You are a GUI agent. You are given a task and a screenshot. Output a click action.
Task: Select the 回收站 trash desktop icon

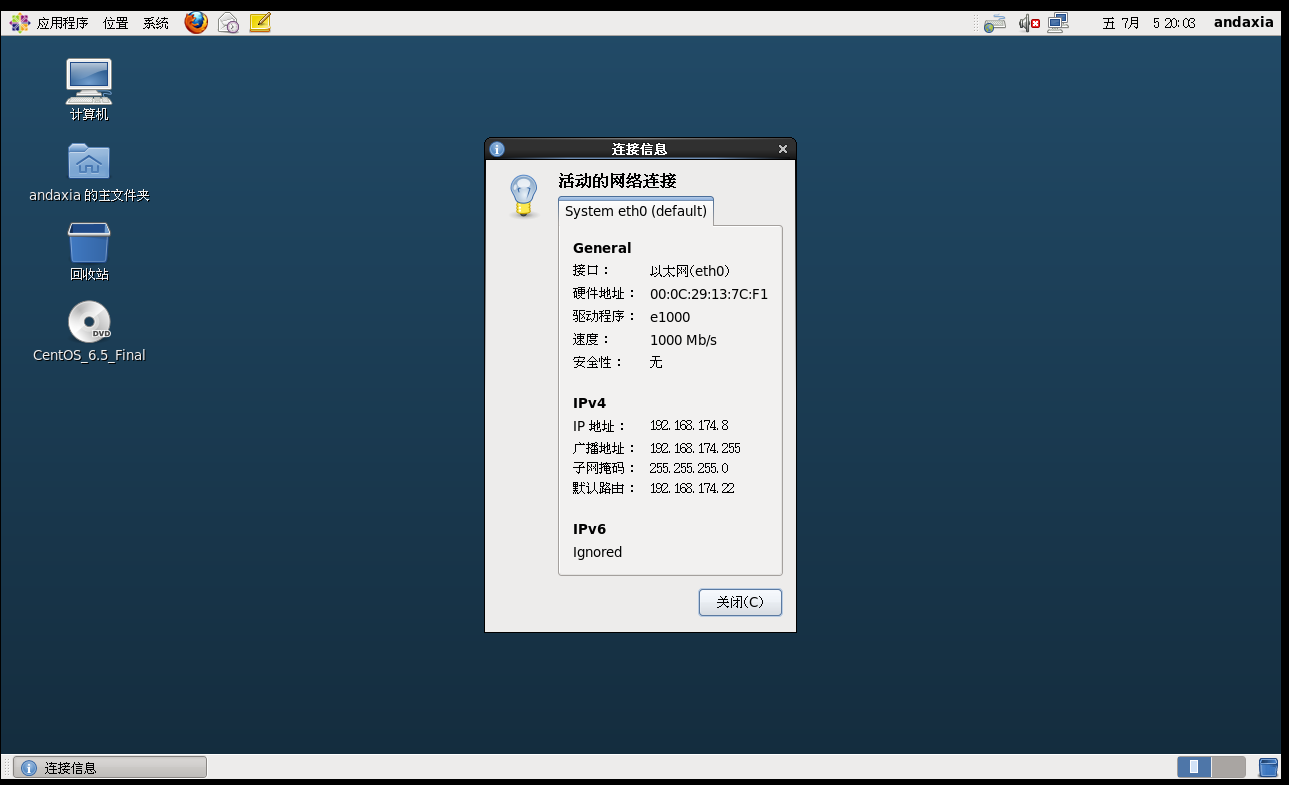click(x=89, y=251)
